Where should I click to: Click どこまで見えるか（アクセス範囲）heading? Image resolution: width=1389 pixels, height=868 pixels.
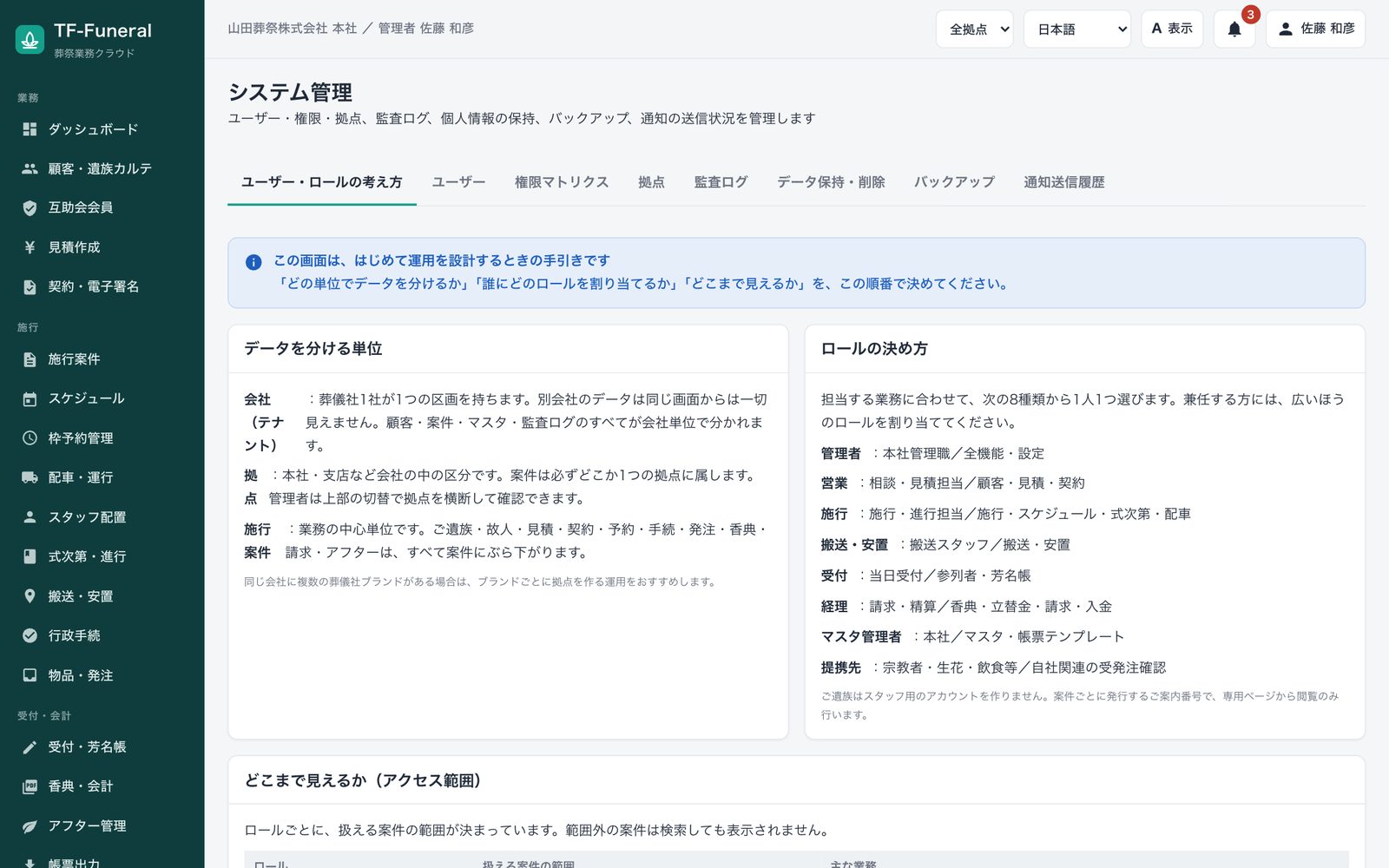(x=363, y=780)
